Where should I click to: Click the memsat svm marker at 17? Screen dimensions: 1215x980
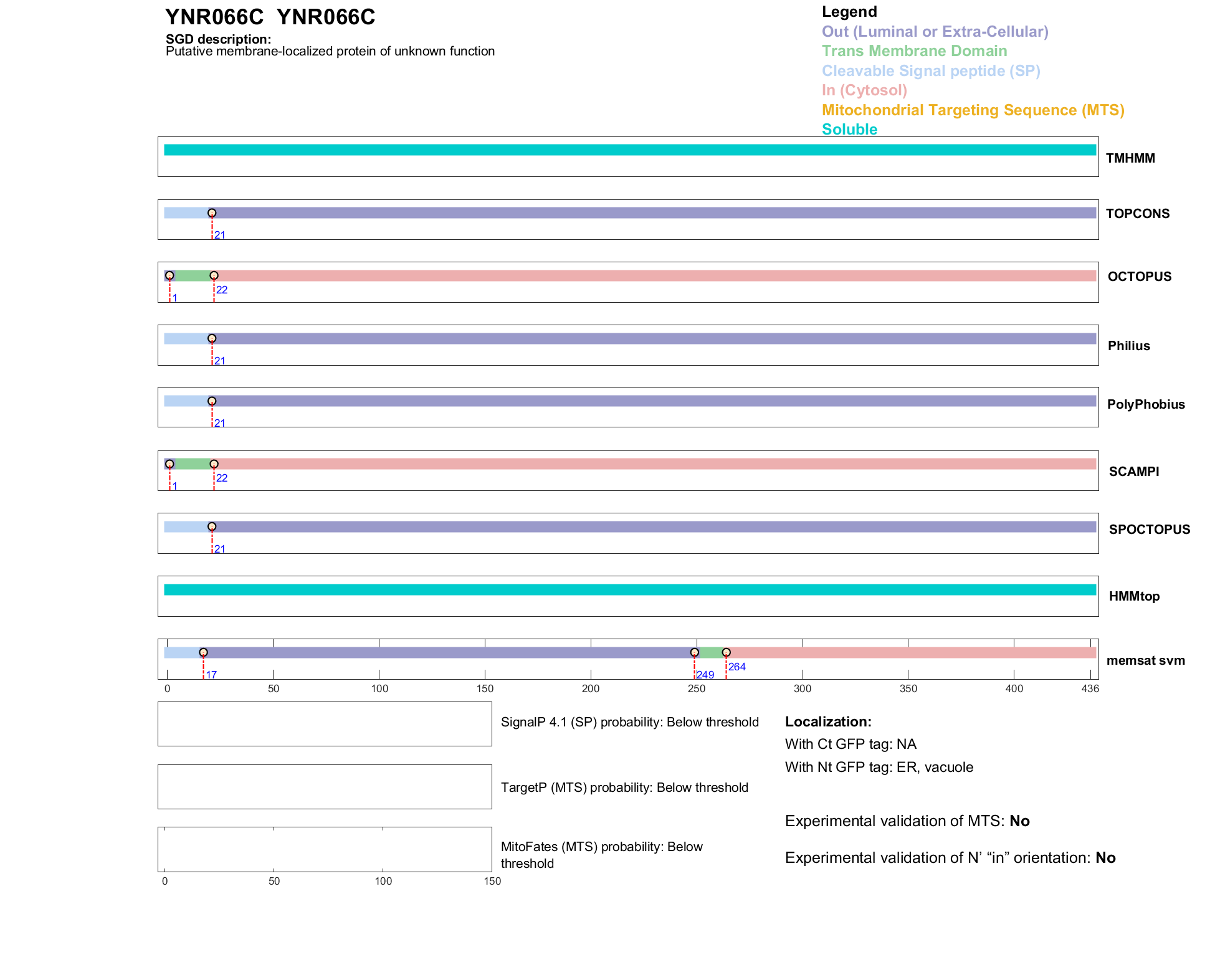pyautogui.click(x=203, y=652)
